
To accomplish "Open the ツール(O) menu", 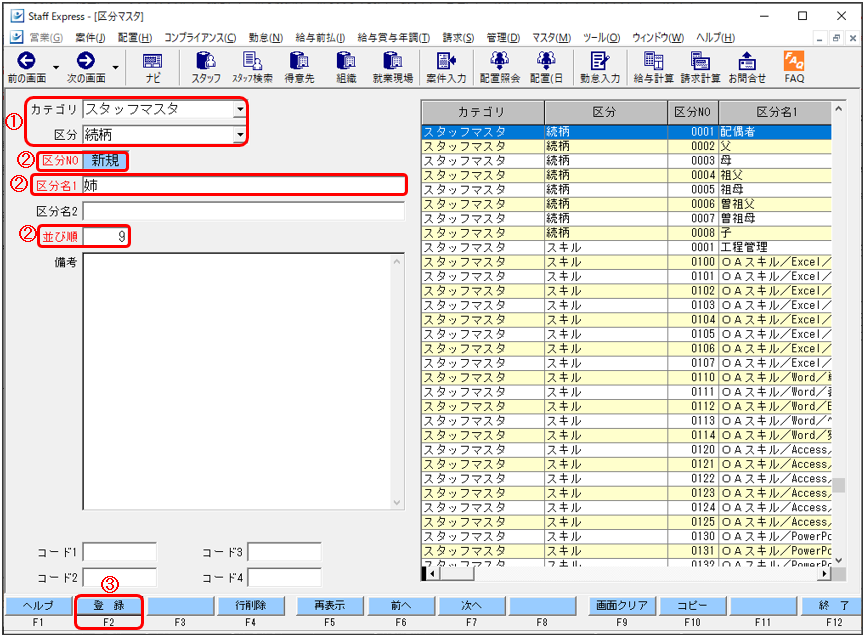I will pos(601,38).
